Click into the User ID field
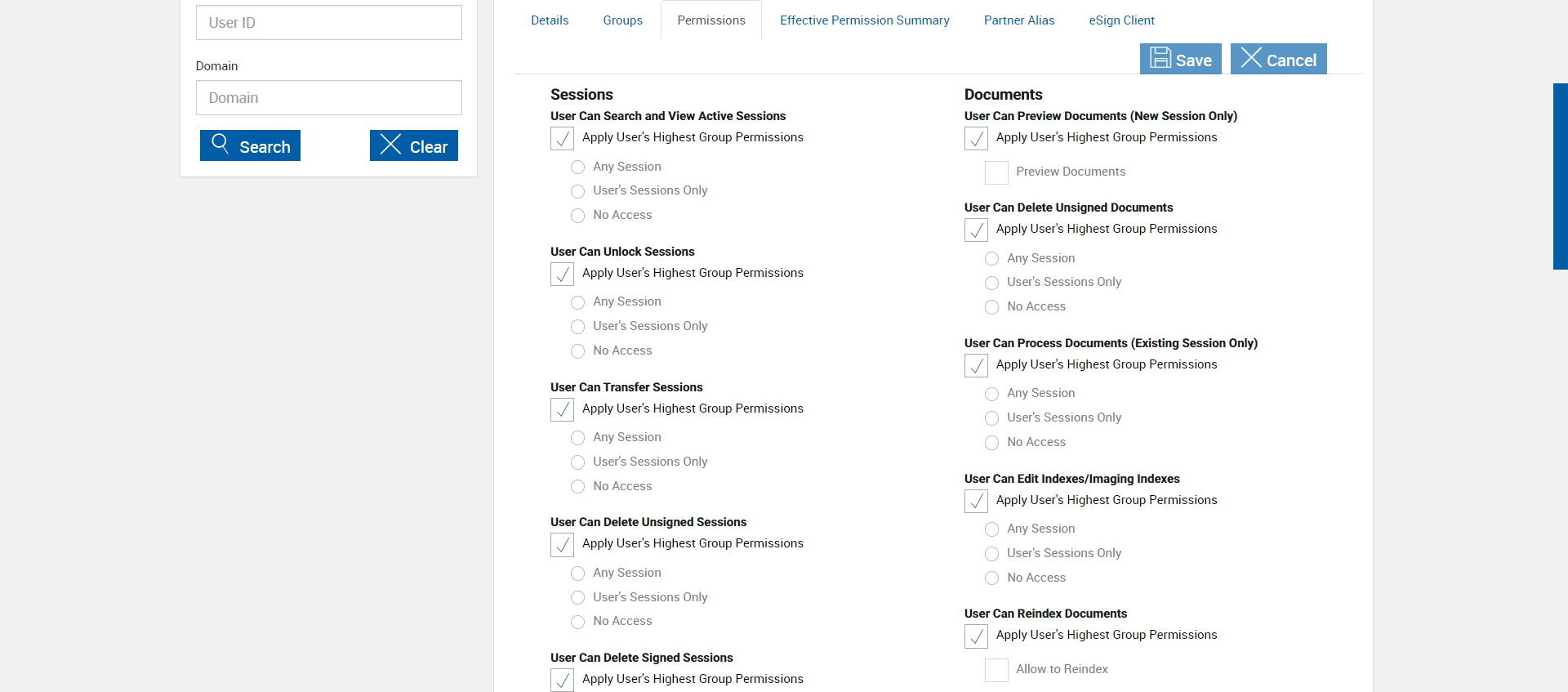The image size is (1568, 692). coord(329,23)
